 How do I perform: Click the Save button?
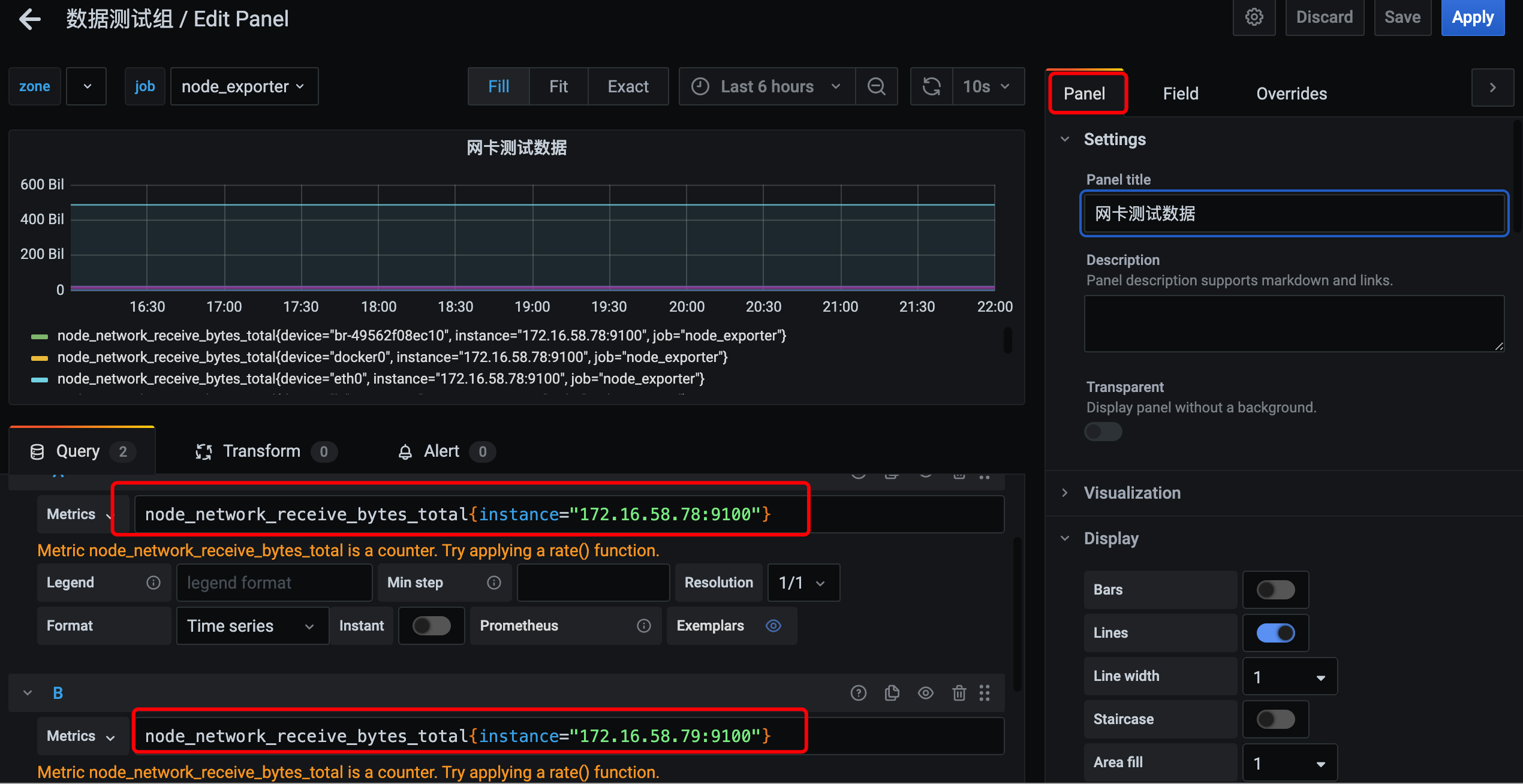1402,17
